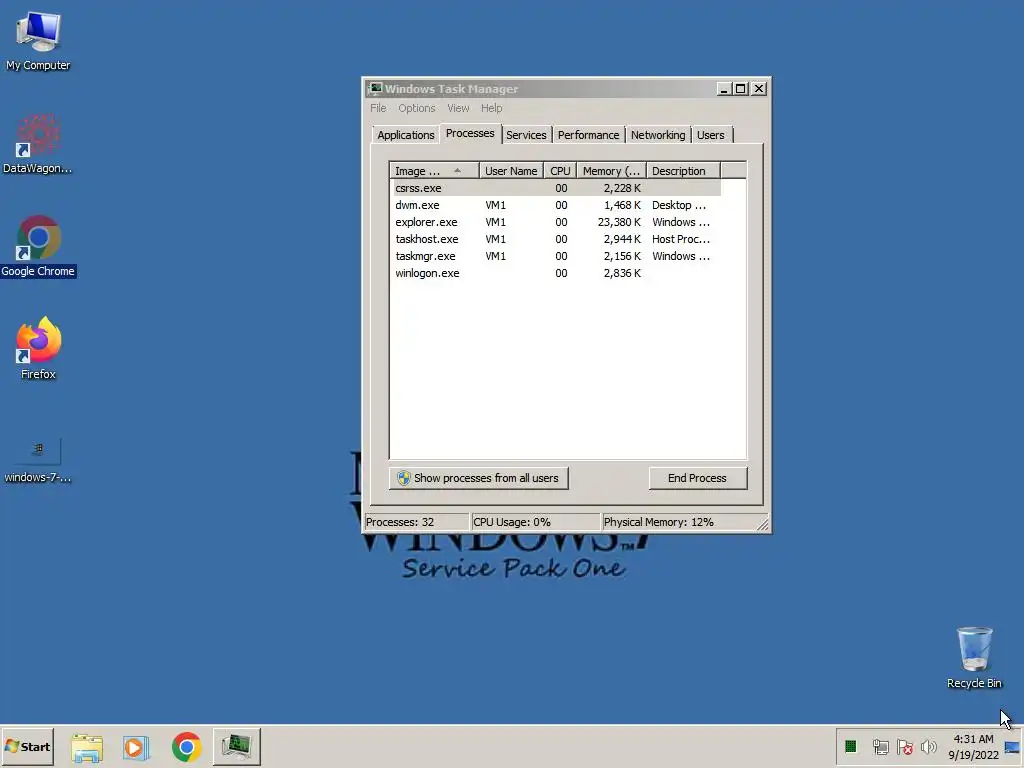Select the dwm.exe process
This screenshot has width=1024, height=768.
[556, 205]
